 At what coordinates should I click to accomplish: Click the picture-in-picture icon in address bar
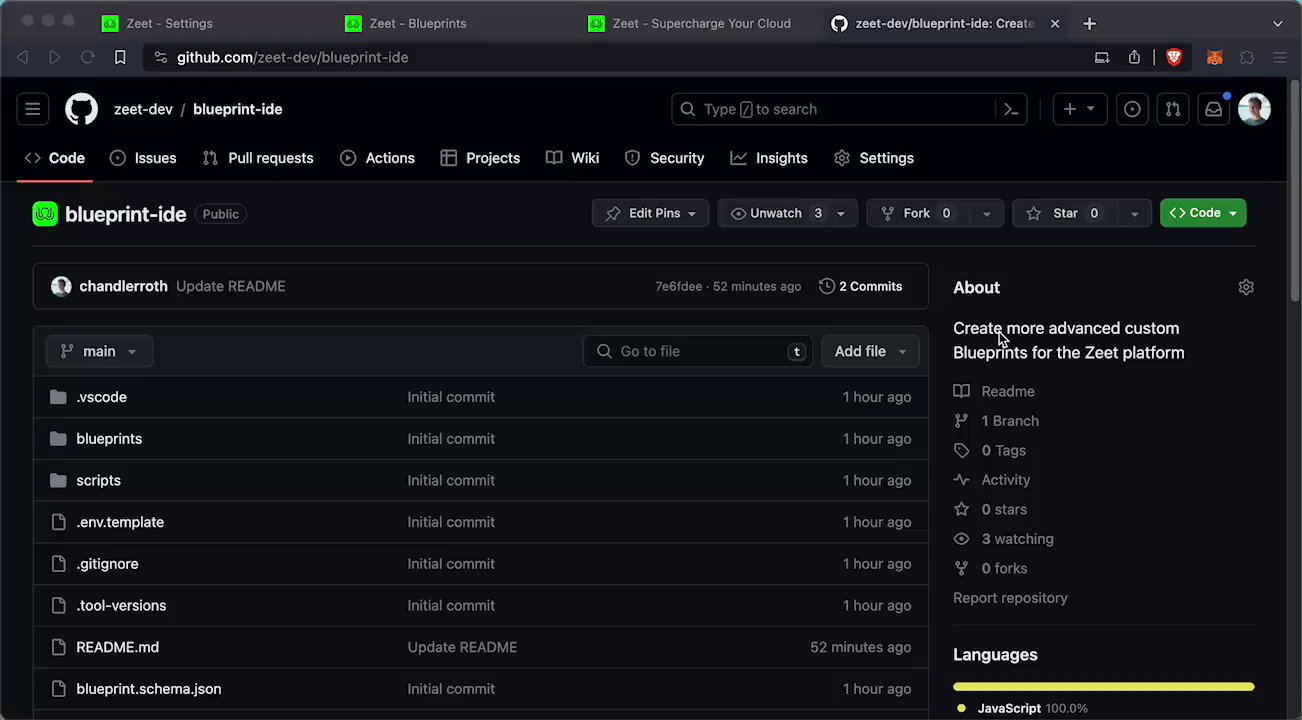point(1102,57)
